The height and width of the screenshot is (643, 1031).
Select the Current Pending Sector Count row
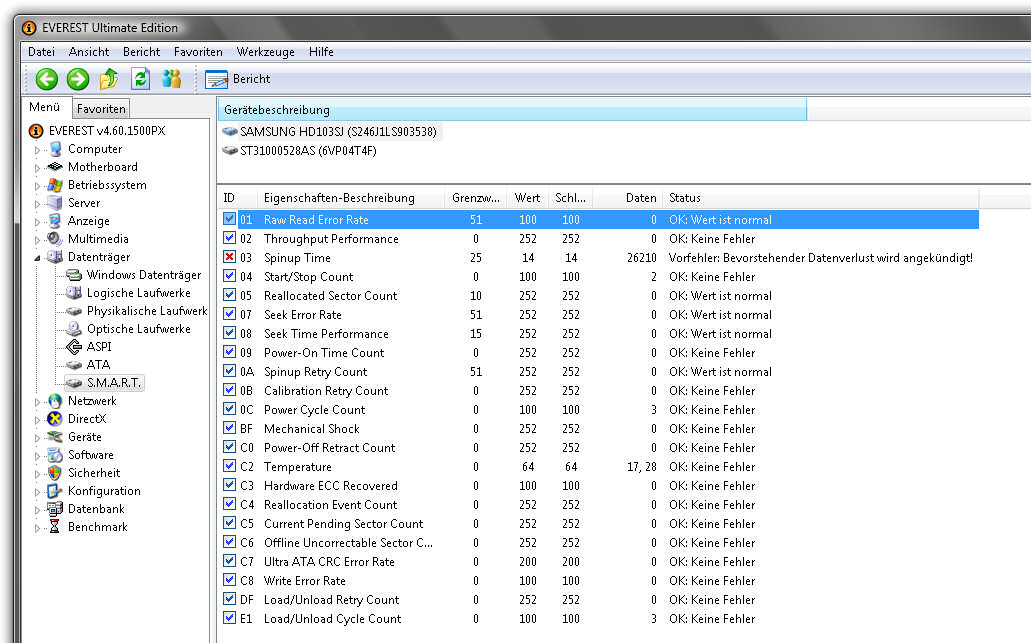pos(598,523)
